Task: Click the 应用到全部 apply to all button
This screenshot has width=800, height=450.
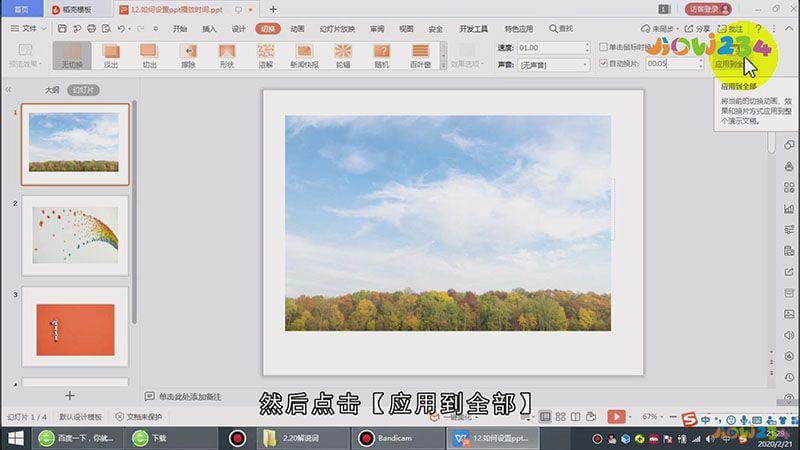Action: tap(730, 56)
